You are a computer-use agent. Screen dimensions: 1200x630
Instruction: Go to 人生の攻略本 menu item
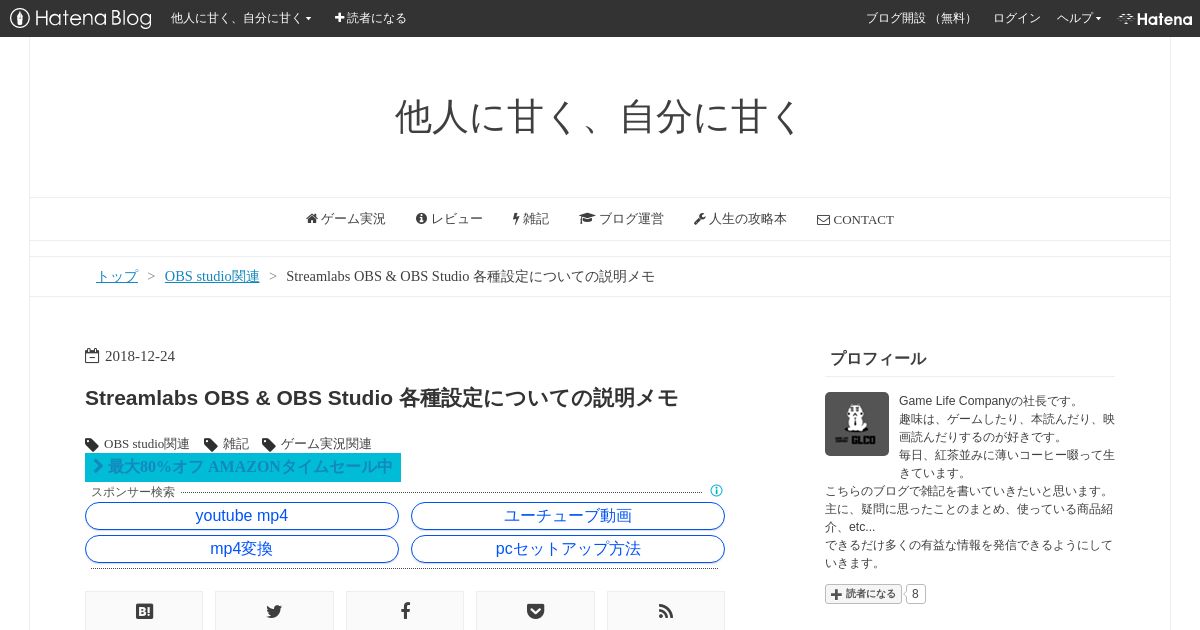[740, 219]
